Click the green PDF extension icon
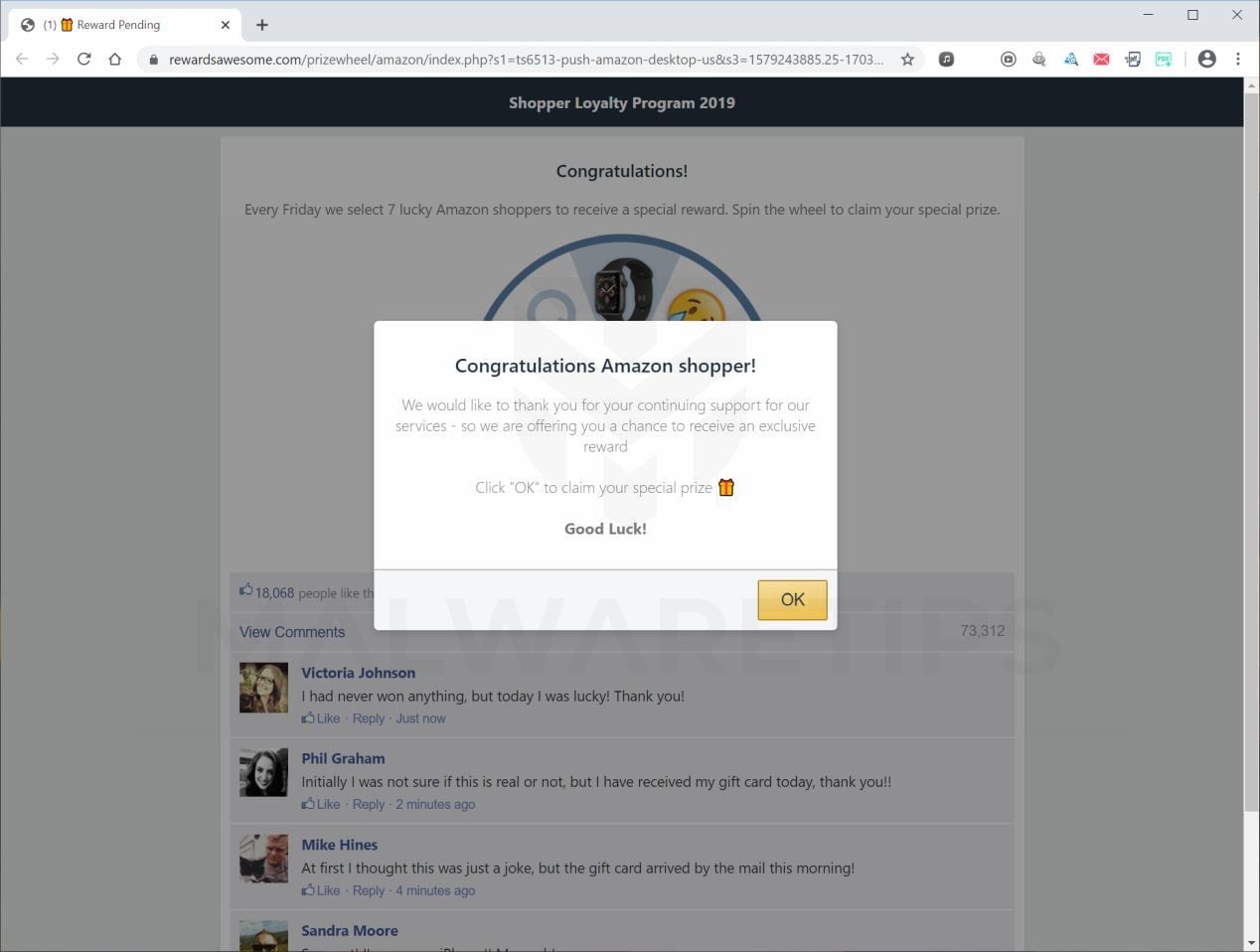Image resolution: width=1260 pixels, height=952 pixels. pyautogui.click(x=1164, y=59)
